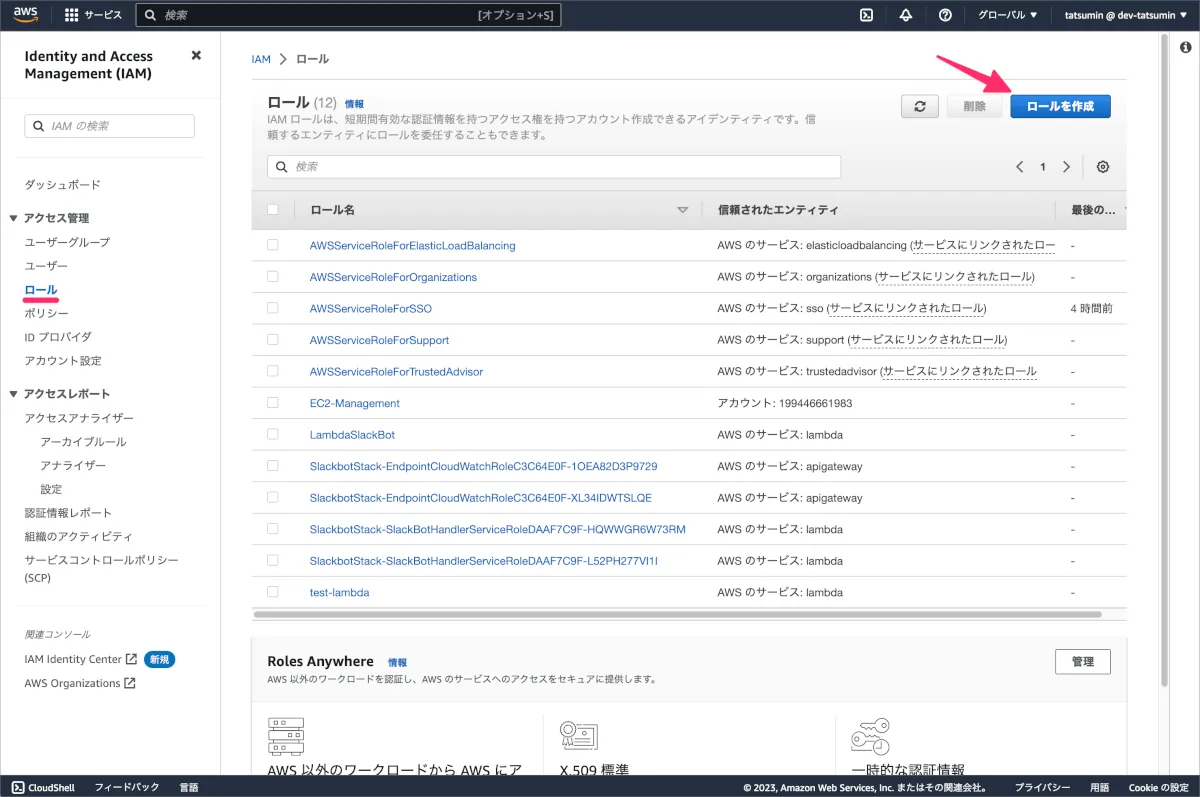Select LambdaSlackBot role checkbox

click(273, 435)
